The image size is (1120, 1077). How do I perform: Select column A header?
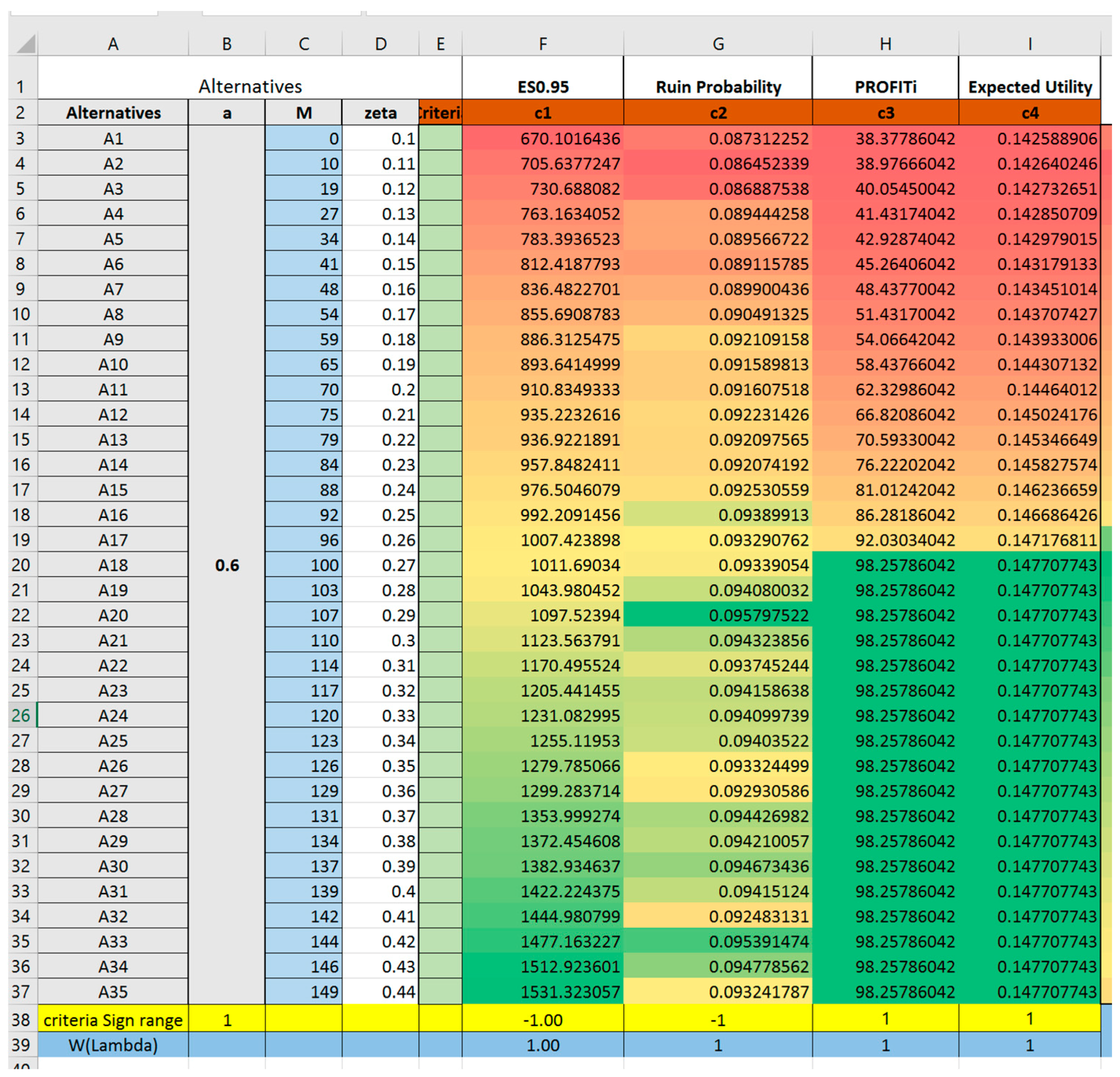(x=113, y=44)
